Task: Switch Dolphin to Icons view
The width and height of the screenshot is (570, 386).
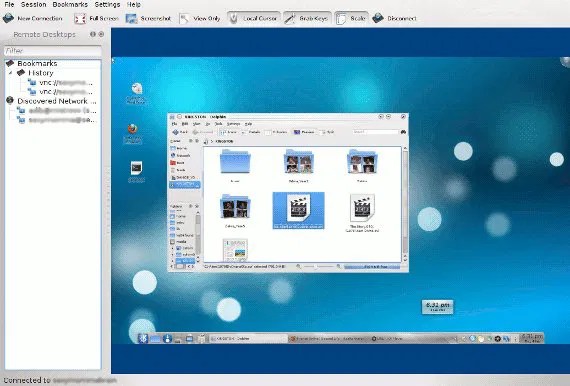Action: [x=229, y=132]
